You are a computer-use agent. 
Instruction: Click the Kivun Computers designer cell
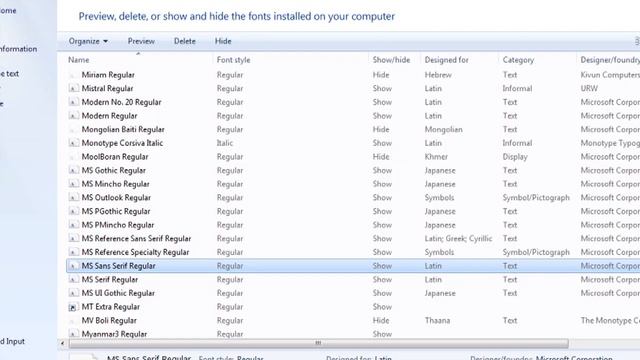click(x=610, y=75)
